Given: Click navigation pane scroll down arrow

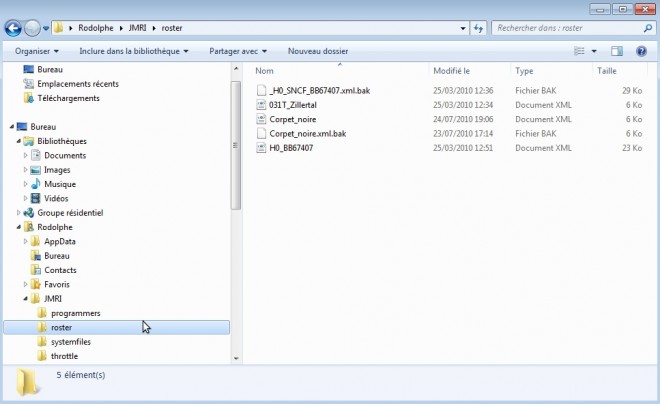Looking at the screenshot, I should pos(236,359).
